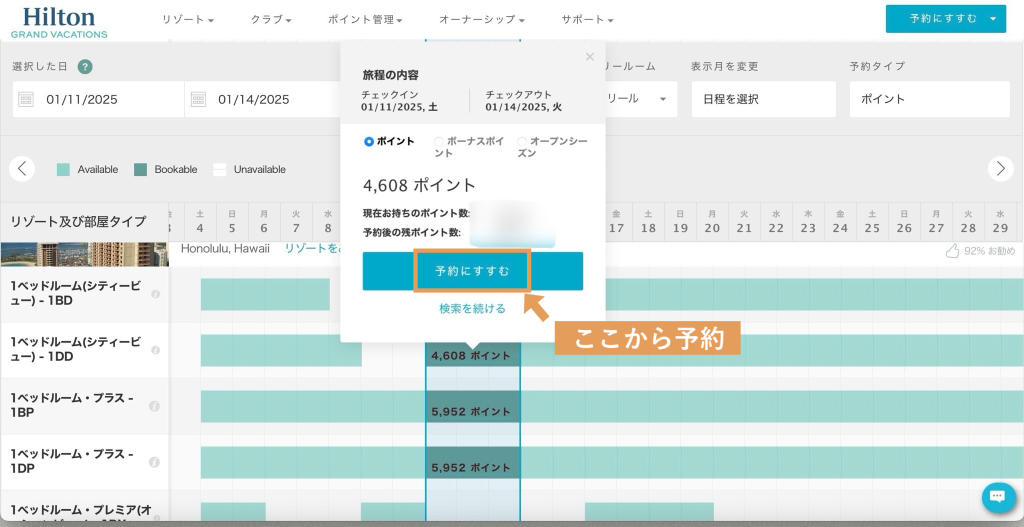Open the ポイント管理 dropdown menu
Screen dimensions: 1024x527
click(x=365, y=19)
